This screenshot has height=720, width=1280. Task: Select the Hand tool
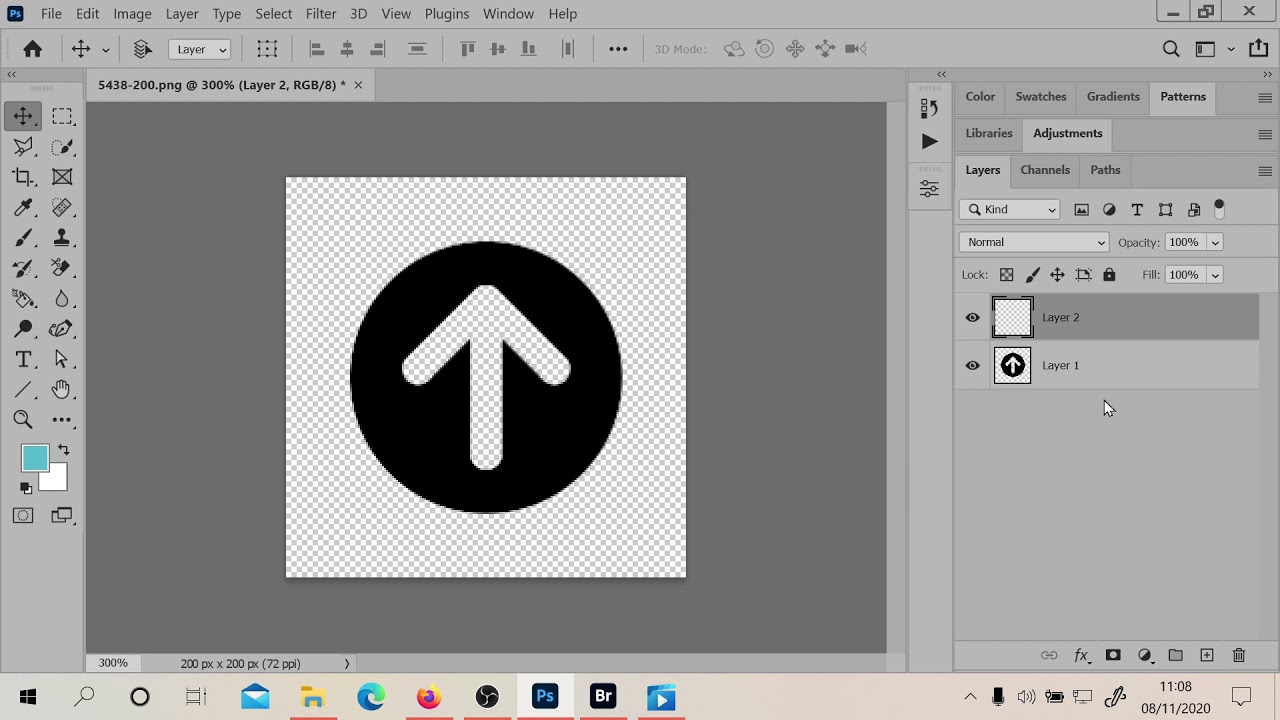click(62, 389)
